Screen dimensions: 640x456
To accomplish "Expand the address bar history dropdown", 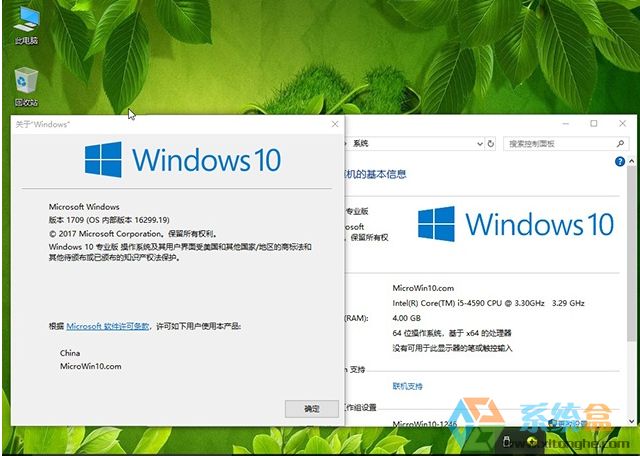I will click(x=480, y=144).
